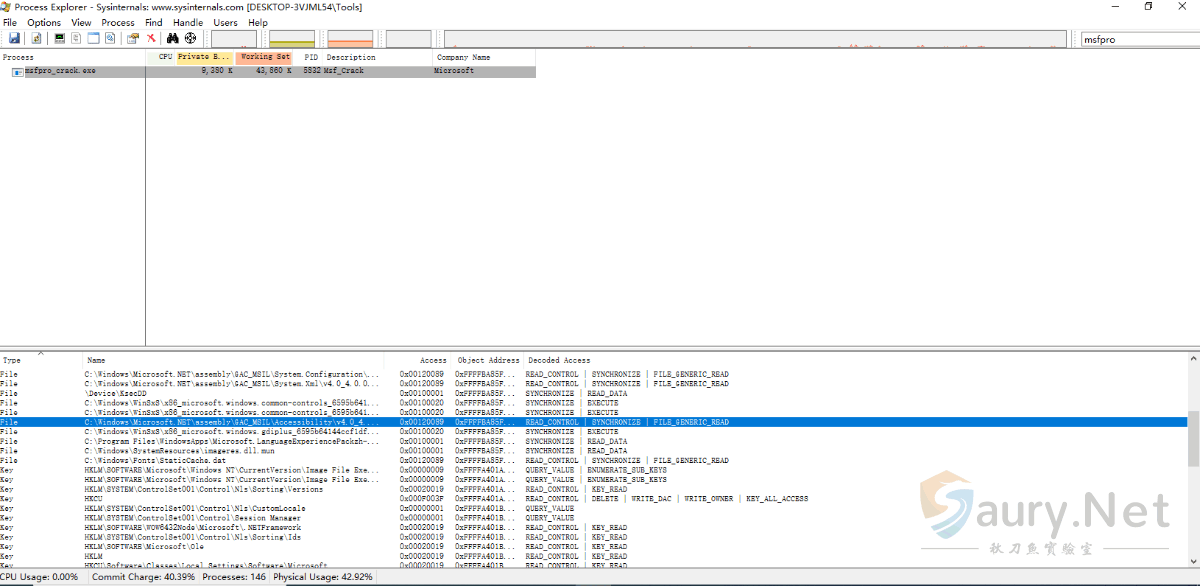This screenshot has width=1200, height=586.
Task: Click the Save toolbar icon
Action: pyautogui.click(x=14, y=38)
